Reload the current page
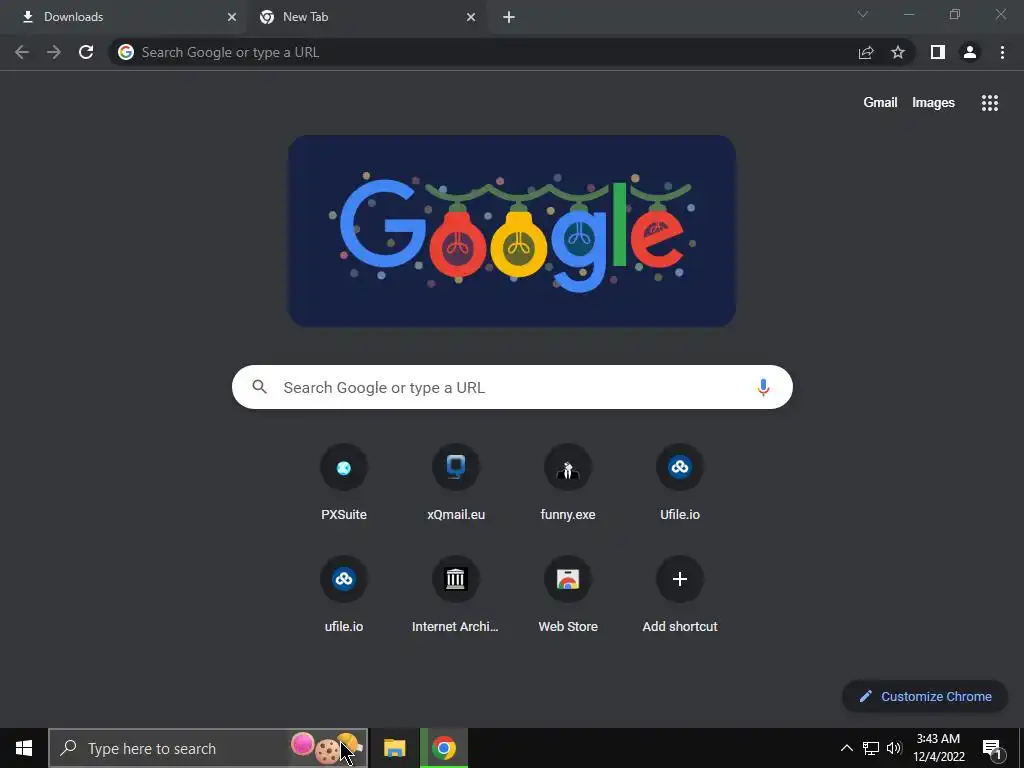This screenshot has height=768, width=1024. point(86,52)
